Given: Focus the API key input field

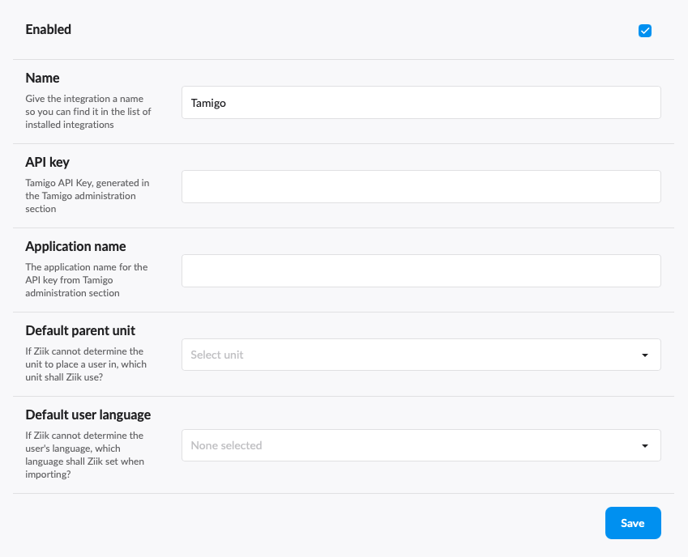Looking at the screenshot, I should pyautogui.click(x=421, y=187).
